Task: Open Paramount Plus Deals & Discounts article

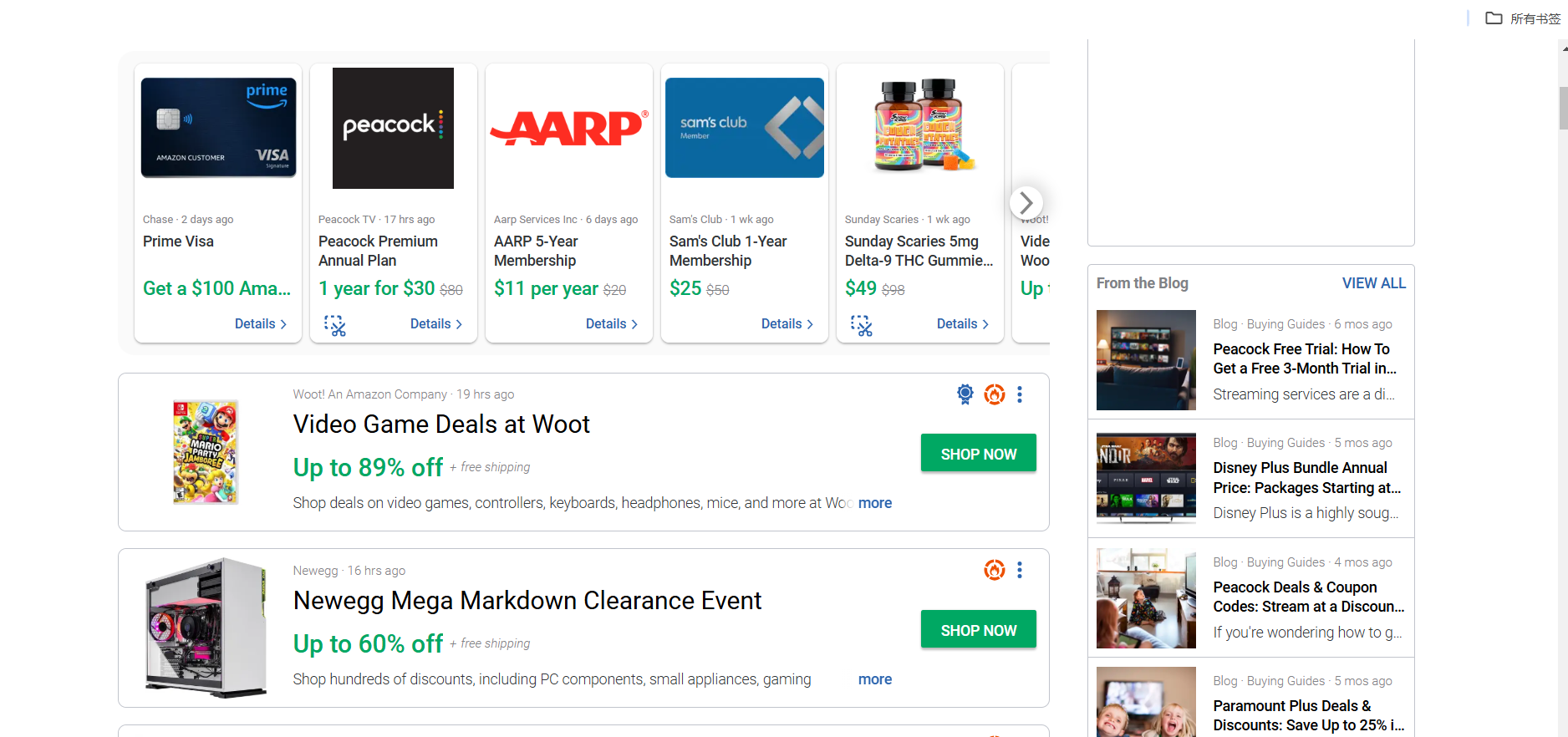Action: tap(1309, 715)
